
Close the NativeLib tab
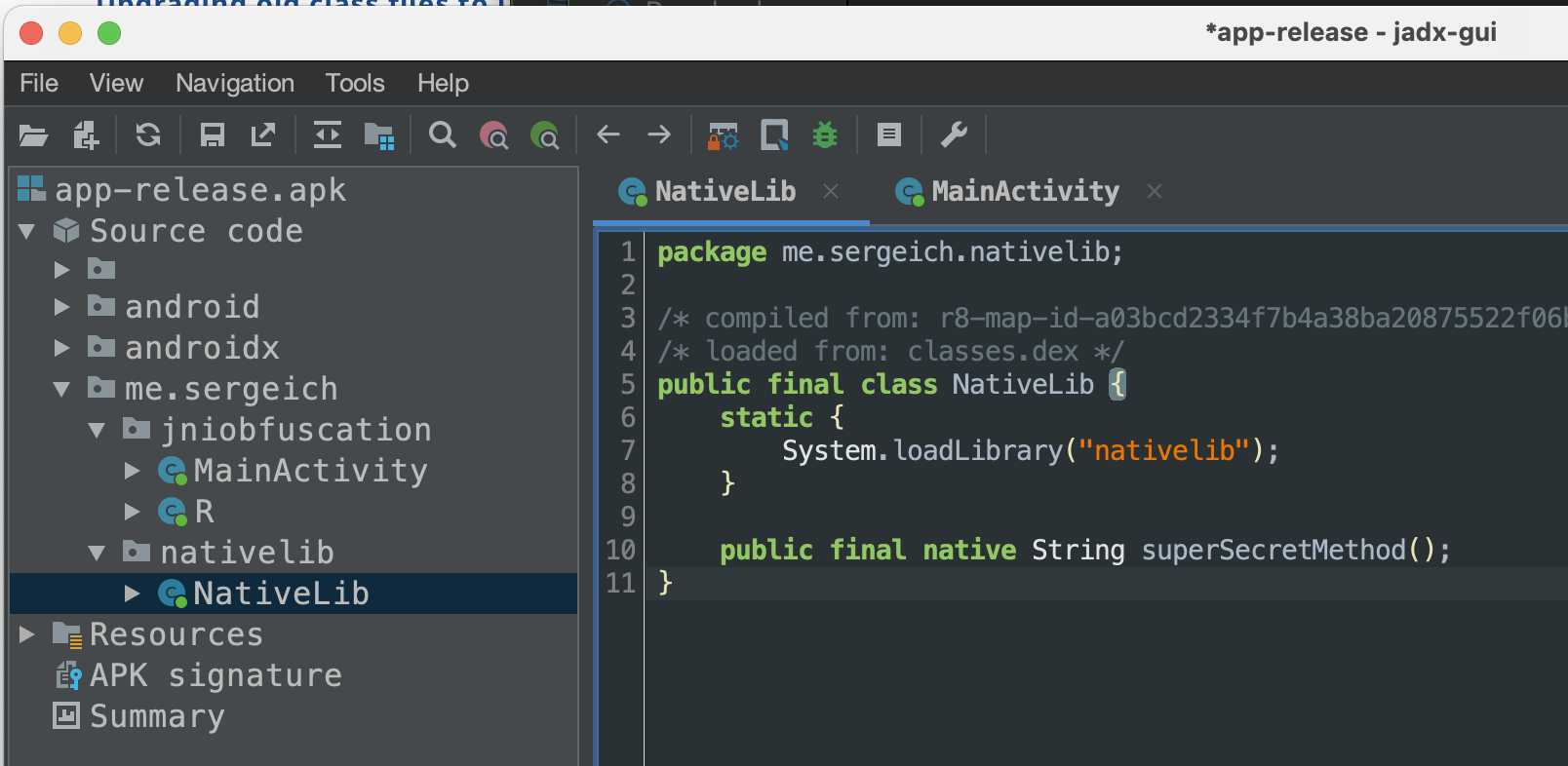point(831,192)
